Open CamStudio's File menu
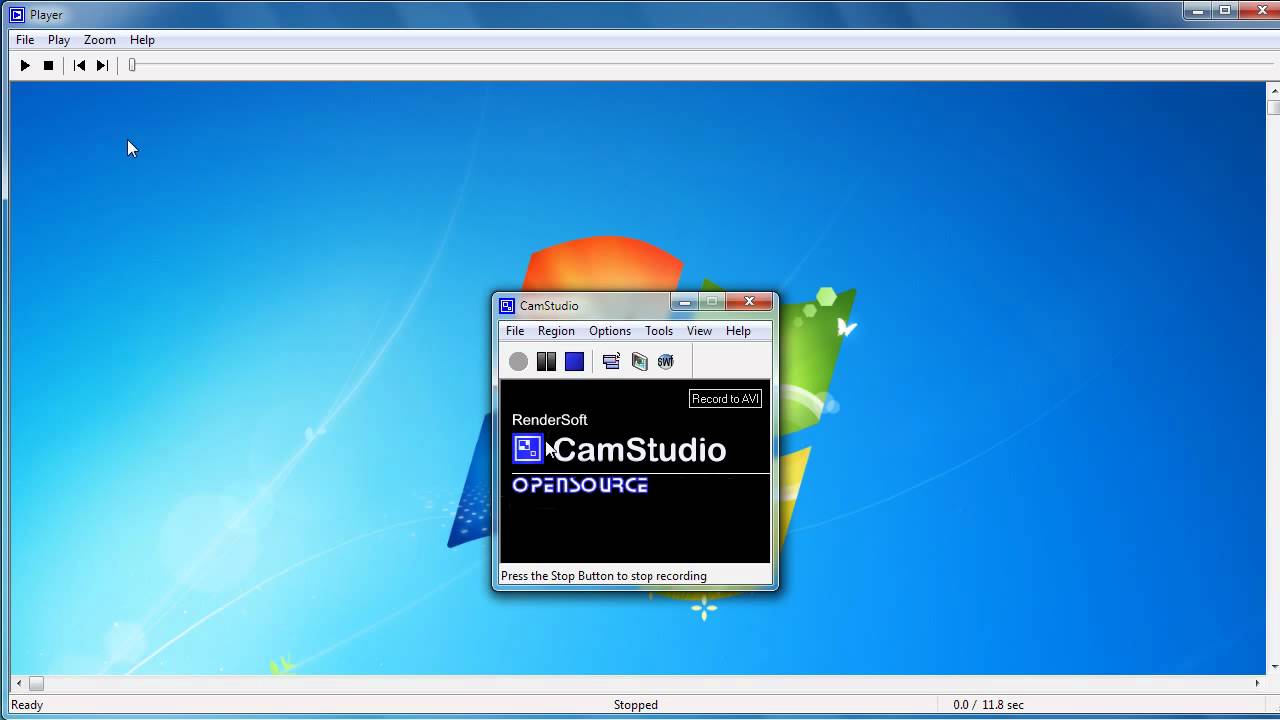 point(515,331)
